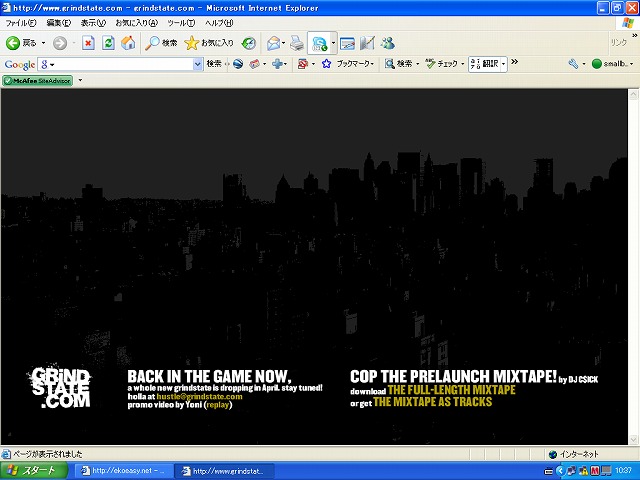
Task: Open the Edit (編集) menu
Action: (x=59, y=23)
